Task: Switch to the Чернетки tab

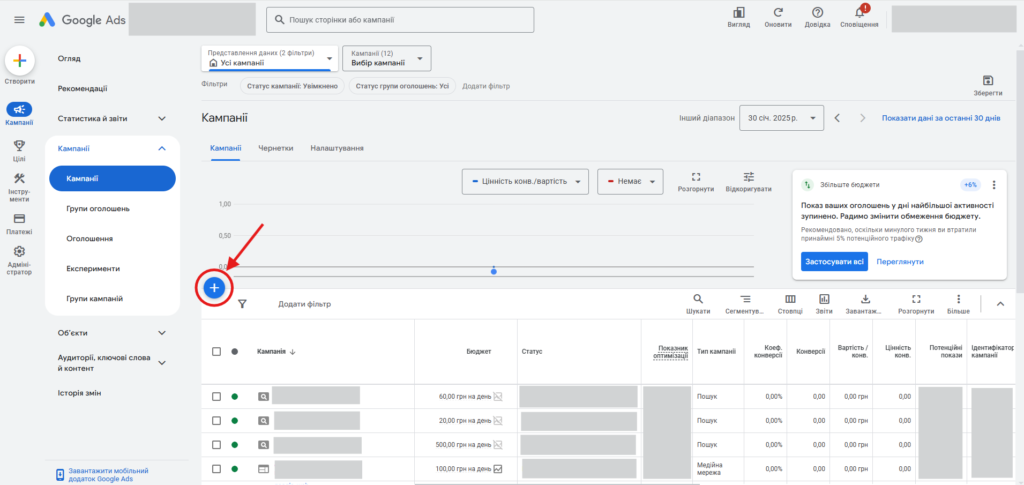Action: coord(275,148)
